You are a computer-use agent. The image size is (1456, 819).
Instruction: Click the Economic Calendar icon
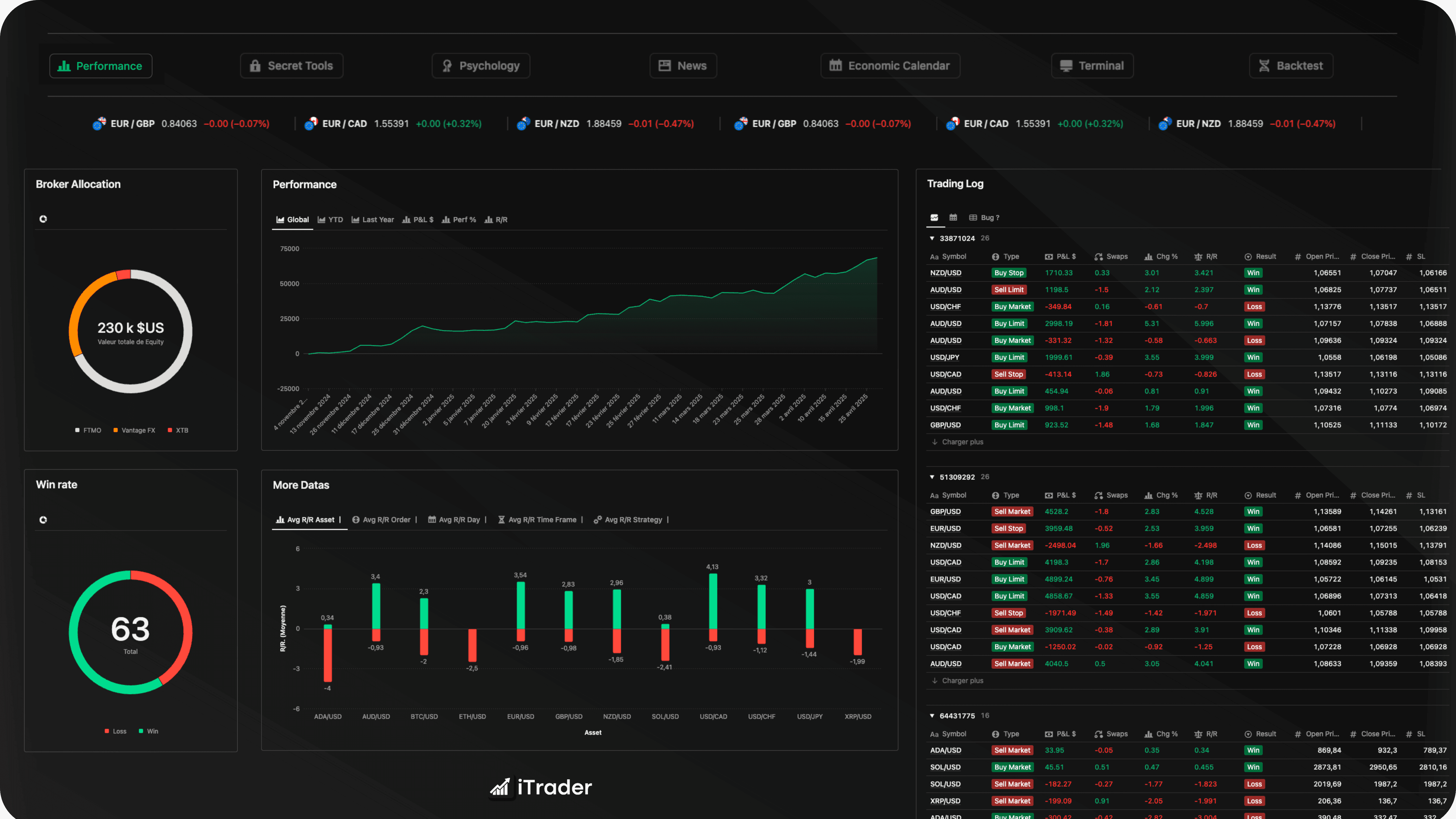(x=835, y=65)
